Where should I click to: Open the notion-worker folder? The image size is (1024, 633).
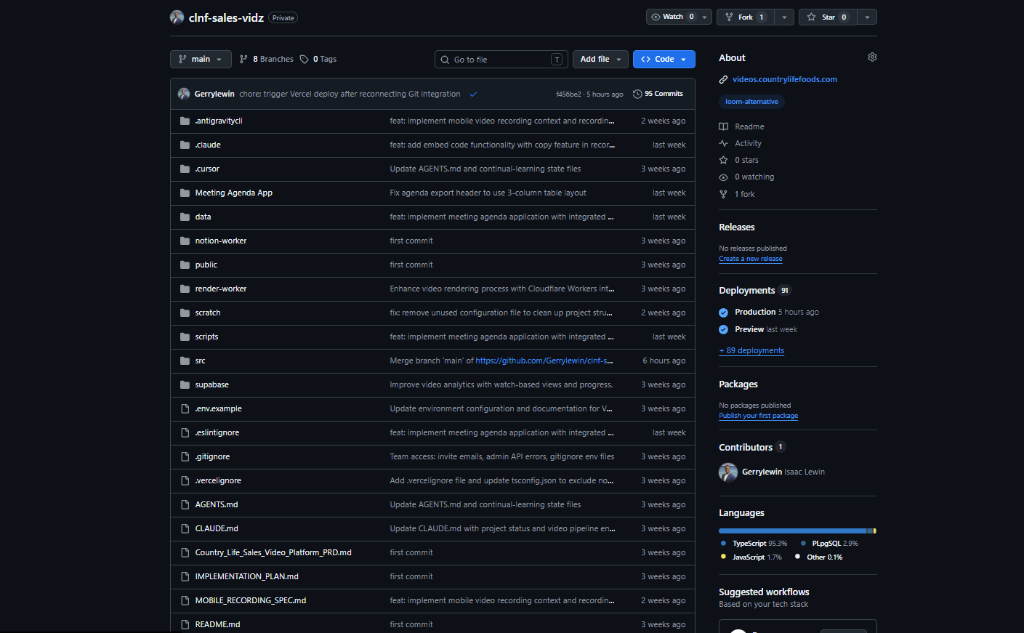click(x=221, y=241)
